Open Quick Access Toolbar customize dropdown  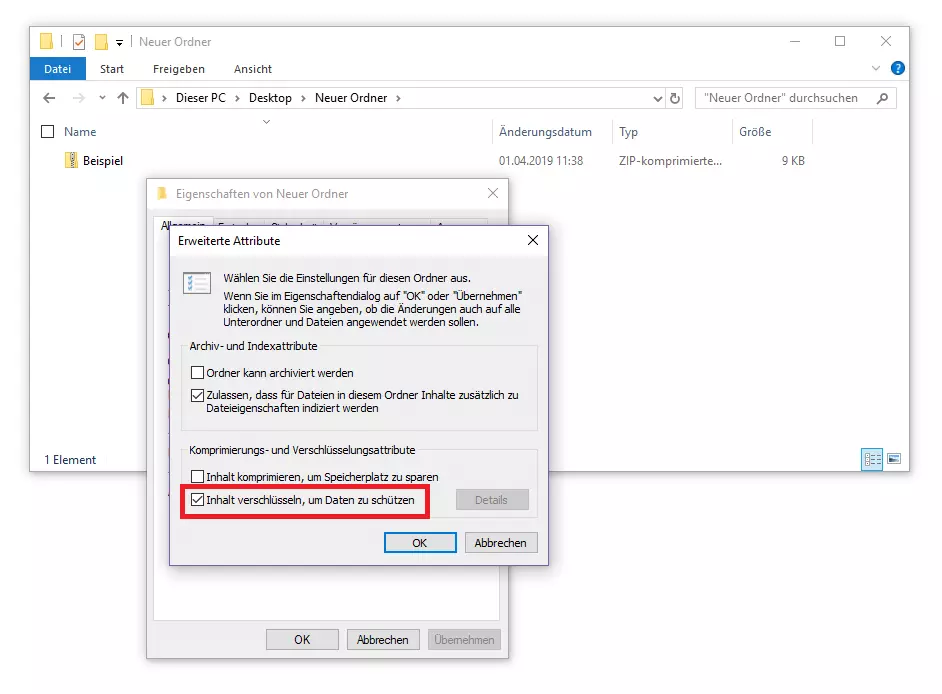point(120,43)
